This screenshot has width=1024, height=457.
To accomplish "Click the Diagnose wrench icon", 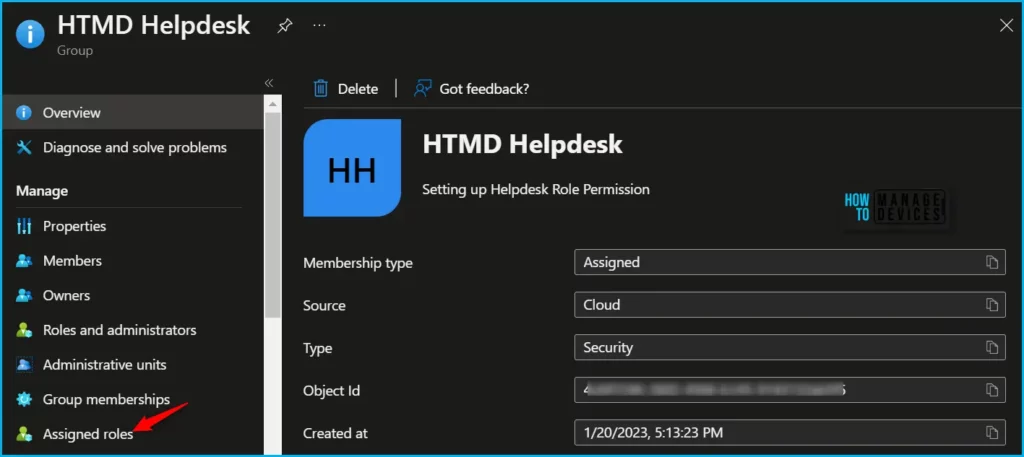I will pyautogui.click(x=24, y=148).
